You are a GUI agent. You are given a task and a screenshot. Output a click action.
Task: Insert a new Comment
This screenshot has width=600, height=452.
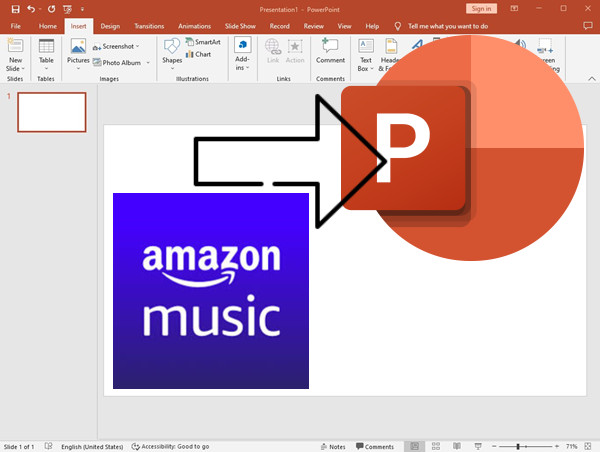[330, 51]
